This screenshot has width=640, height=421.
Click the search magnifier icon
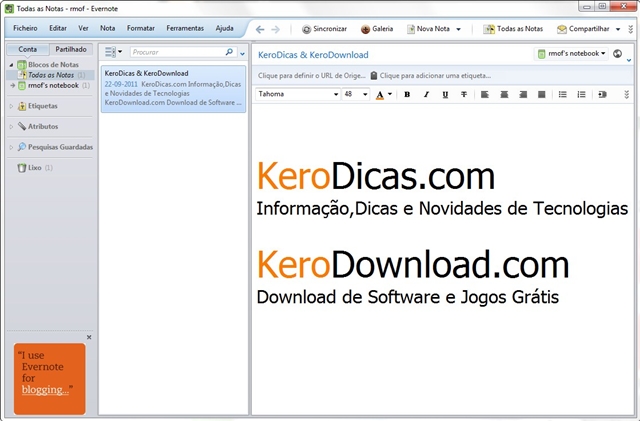click(229, 52)
